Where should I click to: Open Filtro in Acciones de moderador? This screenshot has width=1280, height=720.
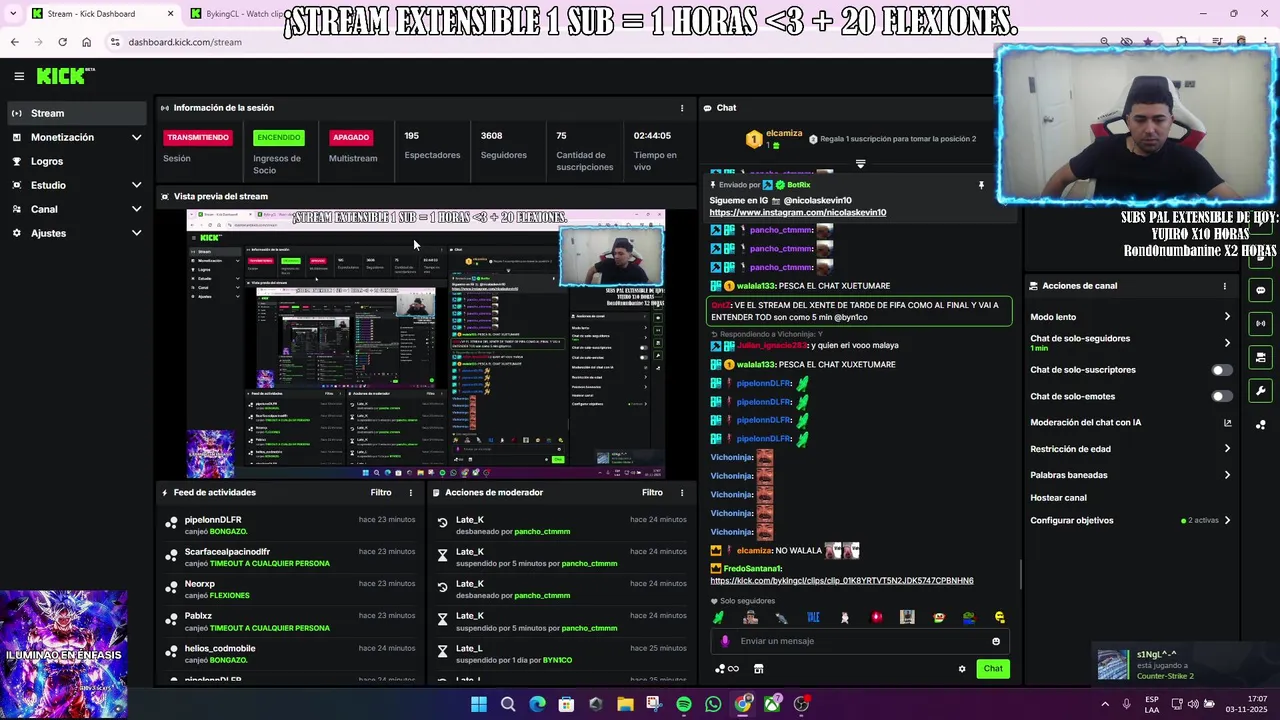point(652,492)
